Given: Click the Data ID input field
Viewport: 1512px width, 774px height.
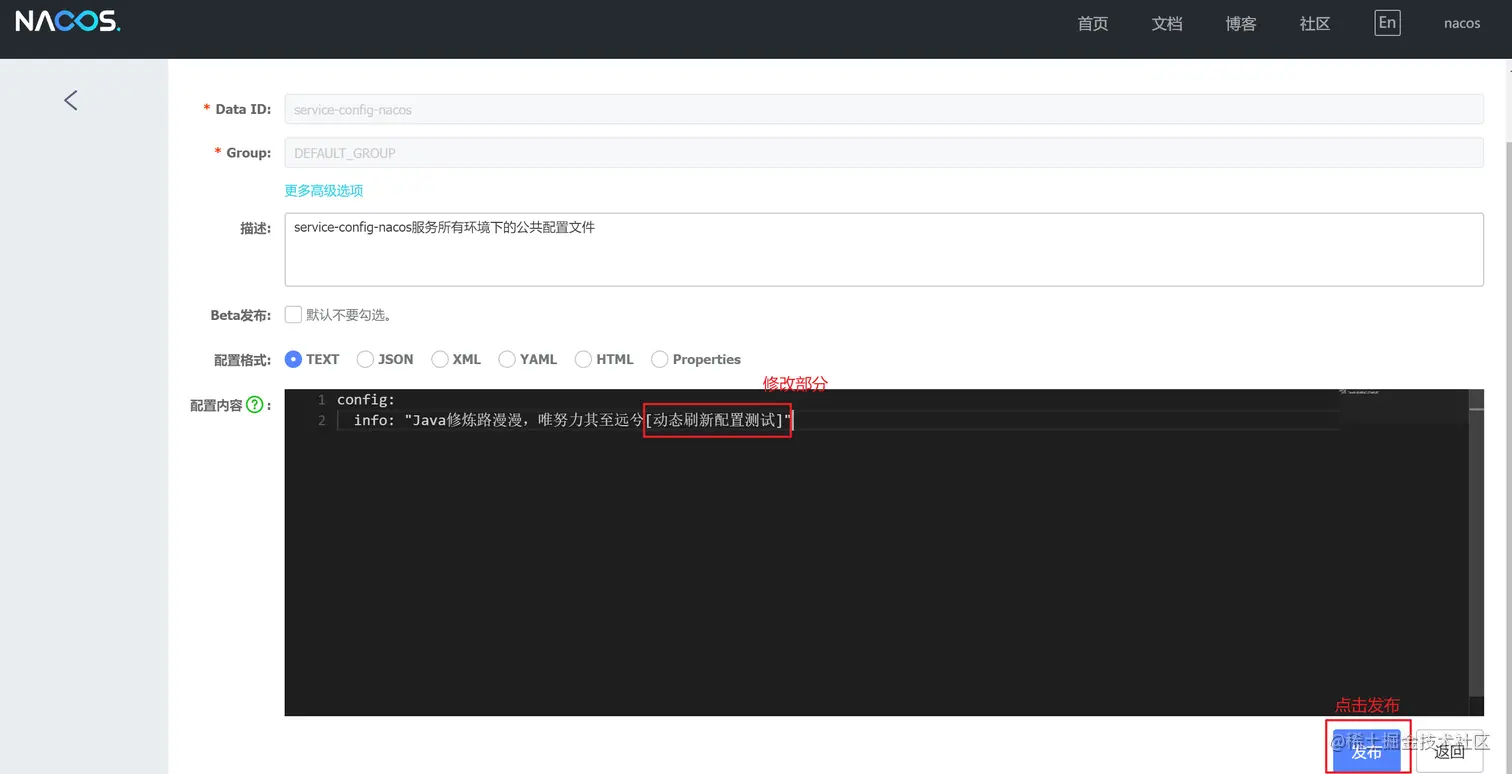Looking at the screenshot, I should (884, 109).
